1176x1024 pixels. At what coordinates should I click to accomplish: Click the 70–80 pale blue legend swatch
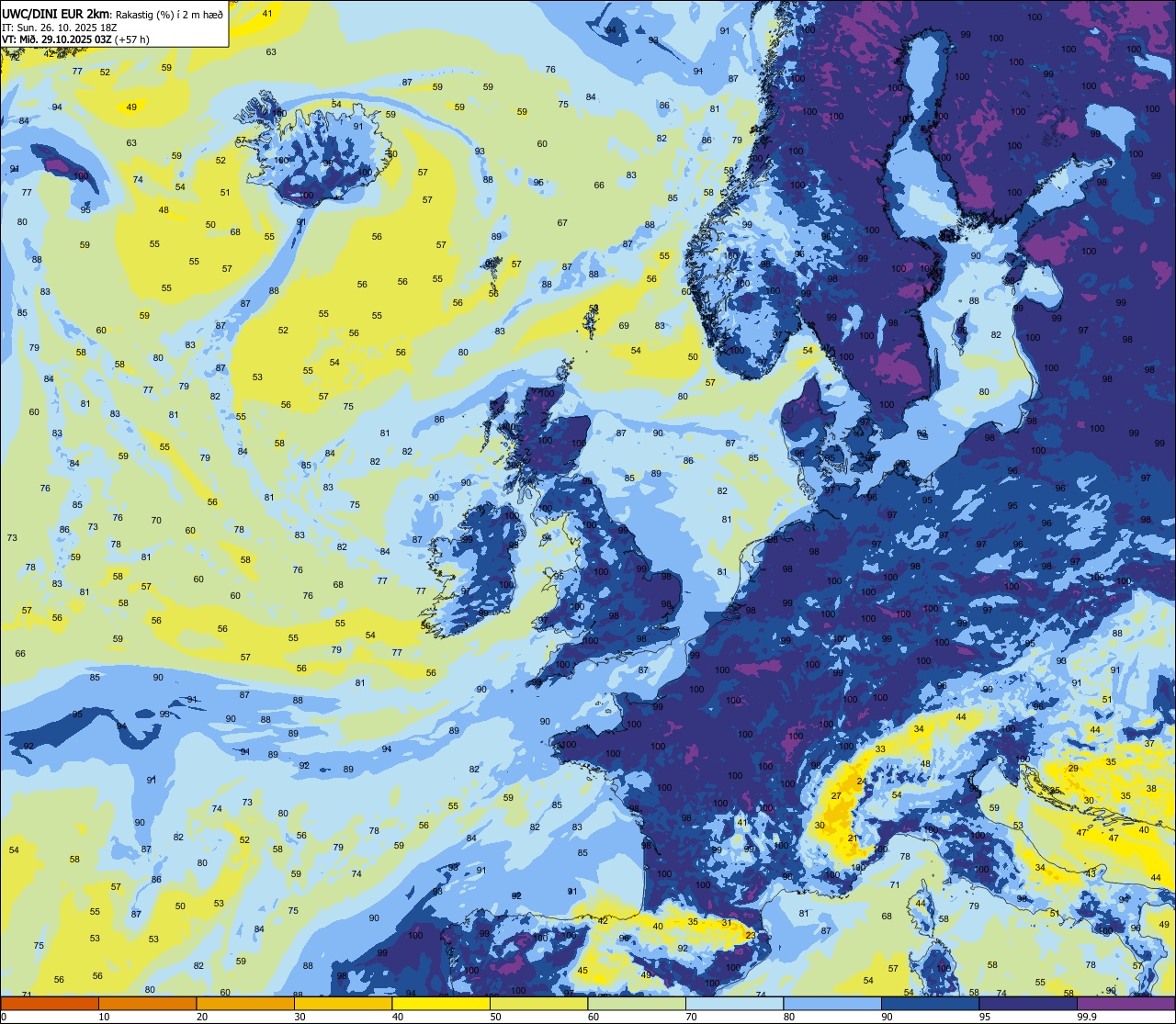734,1004
